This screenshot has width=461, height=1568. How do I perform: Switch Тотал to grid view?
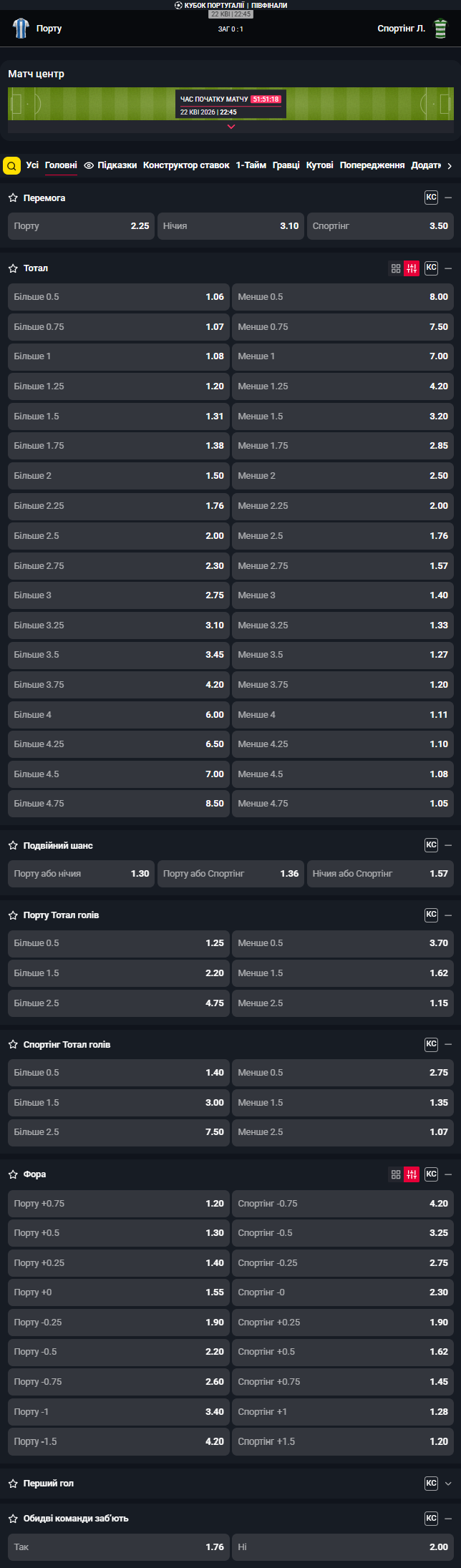point(396,268)
